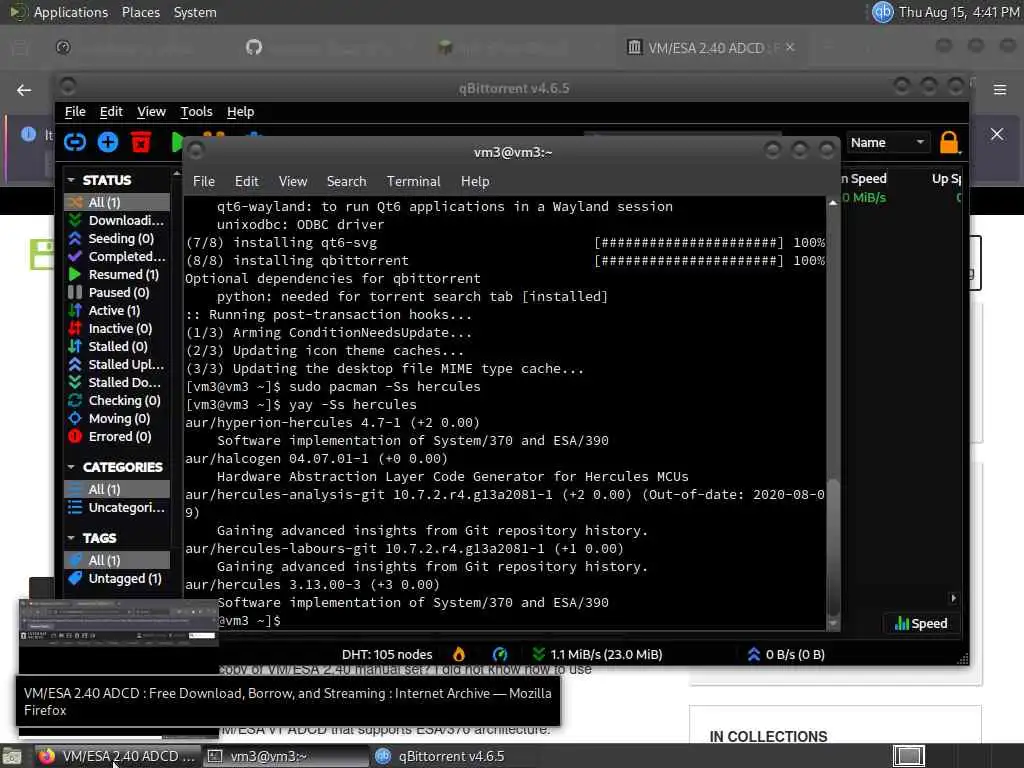Screen dimensions: 1024x768
Task: Click the Speed graph tab button
Action: [x=921, y=624]
